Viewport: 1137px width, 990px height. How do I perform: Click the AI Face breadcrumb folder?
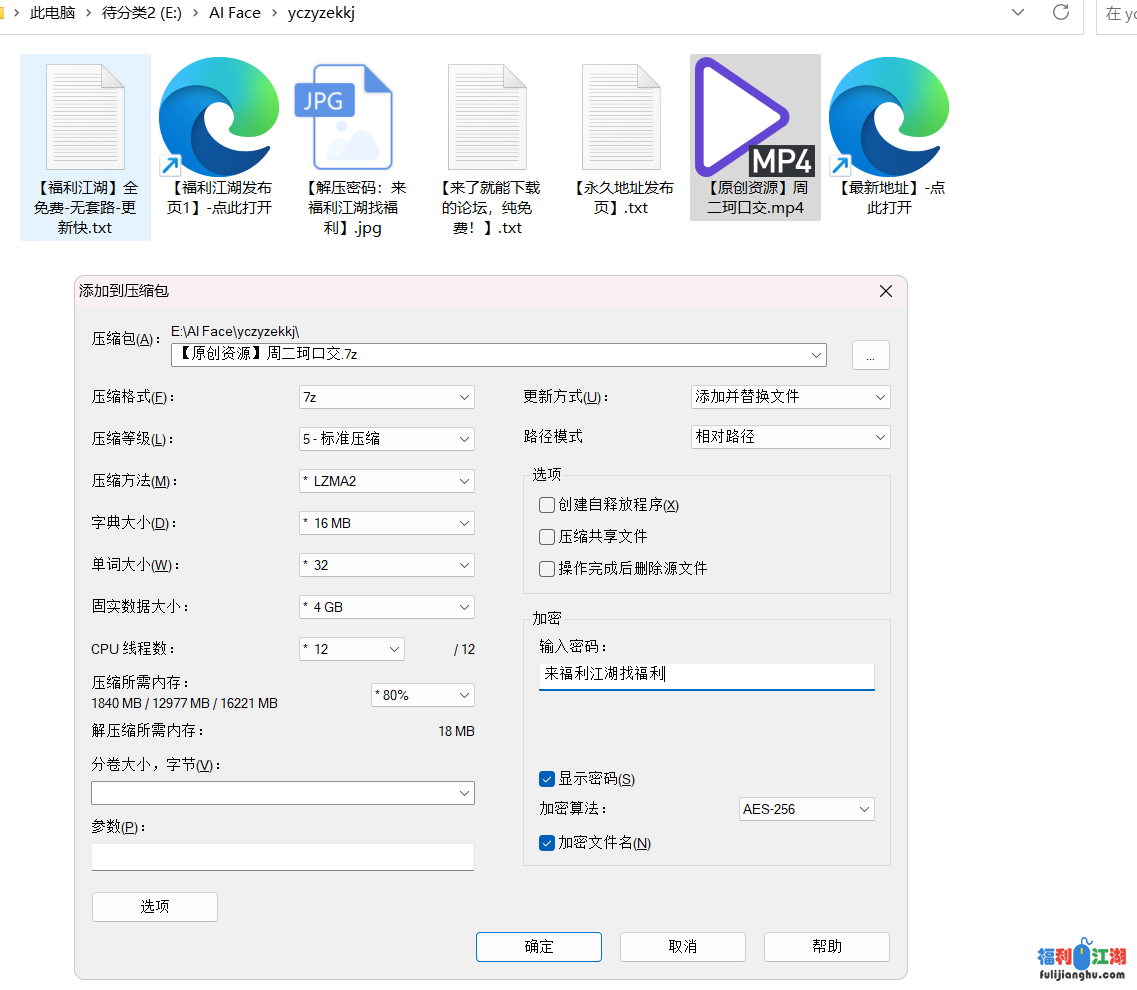tap(234, 13)
